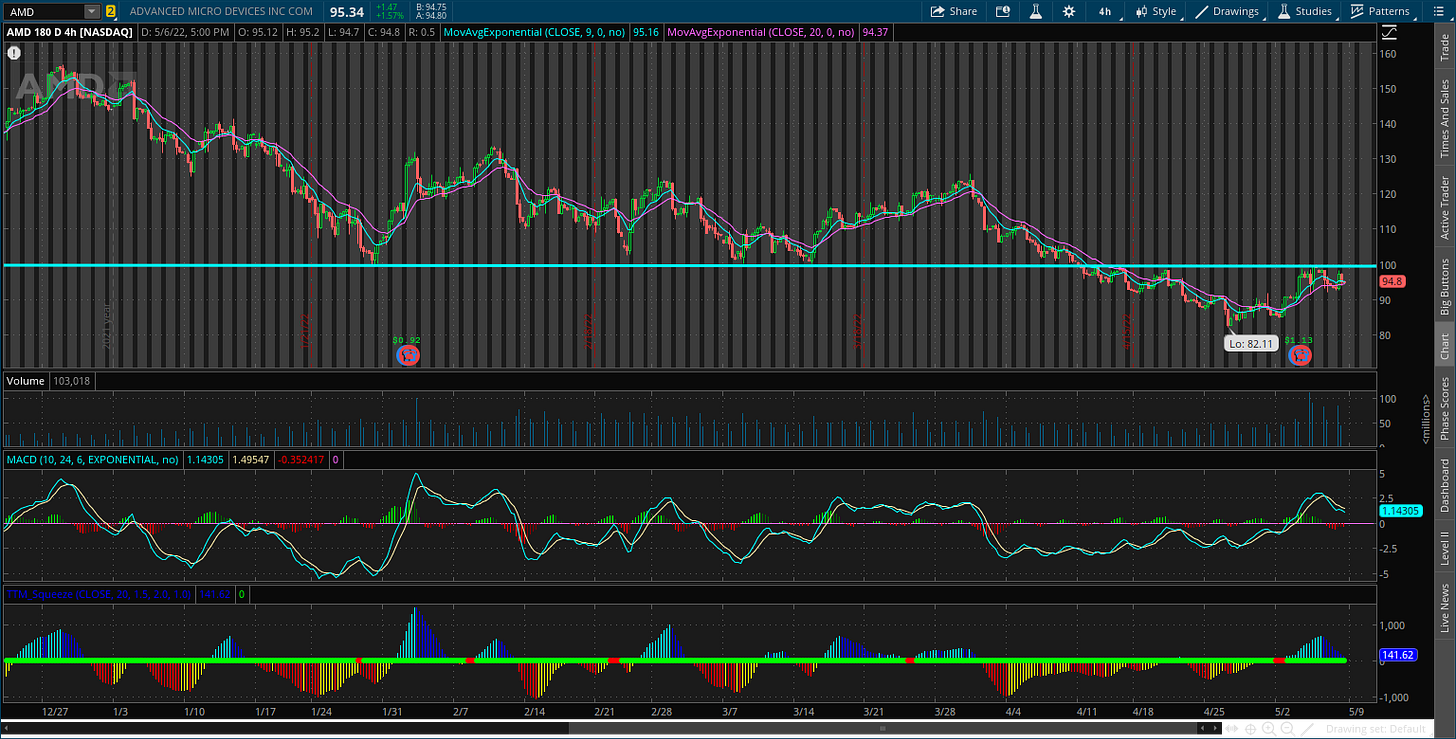Click the 94.37 EMA value readout

pyautogui.click(x=875, y=32)
